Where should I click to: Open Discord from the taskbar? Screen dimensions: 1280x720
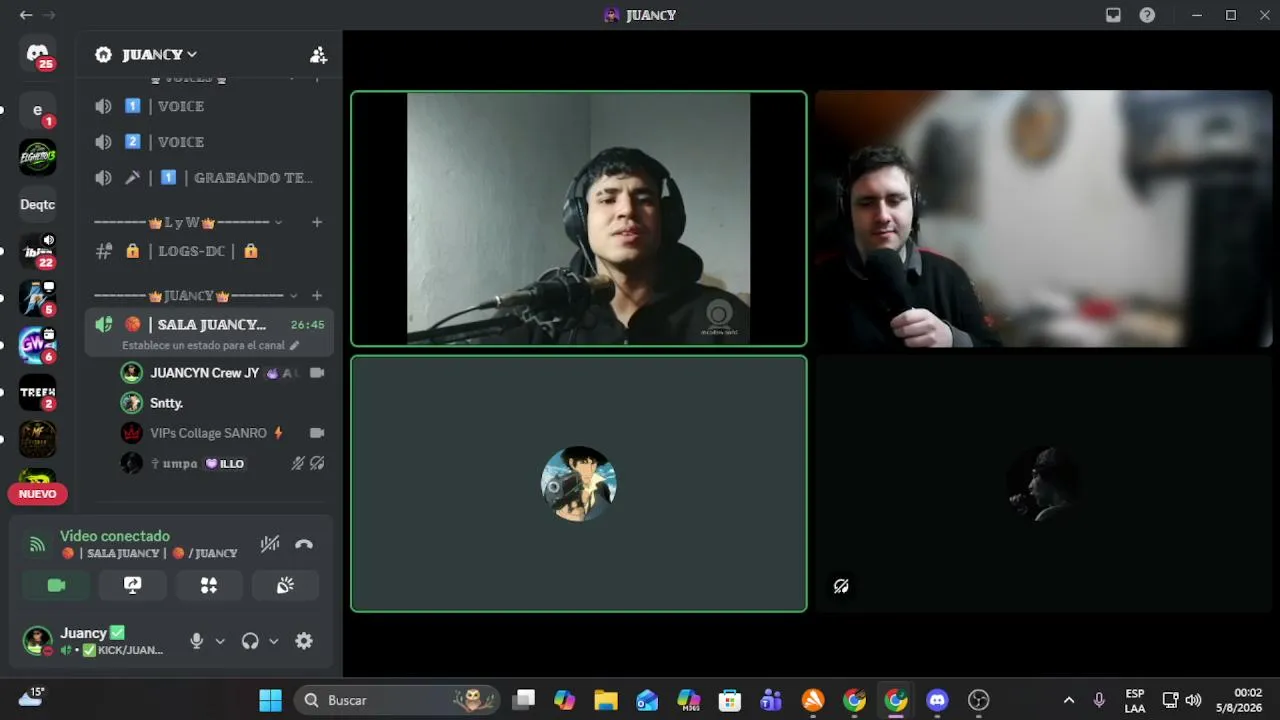(x=937, y=700)
